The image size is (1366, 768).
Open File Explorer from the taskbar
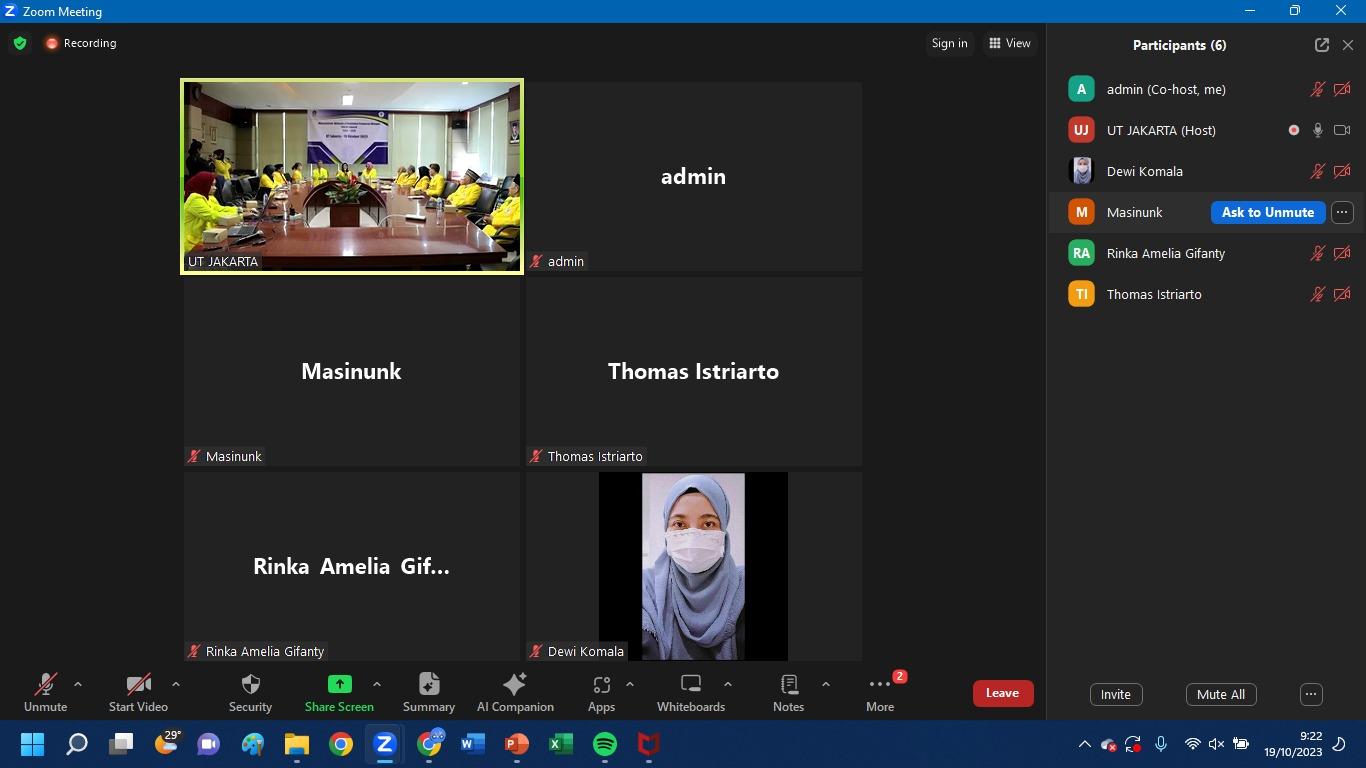point(297,744)
